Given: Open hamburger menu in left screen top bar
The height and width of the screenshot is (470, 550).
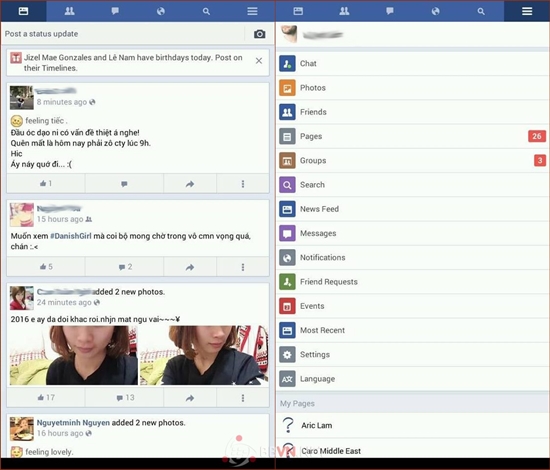Looking at the screenshot, I should click(x=252, y=11).
